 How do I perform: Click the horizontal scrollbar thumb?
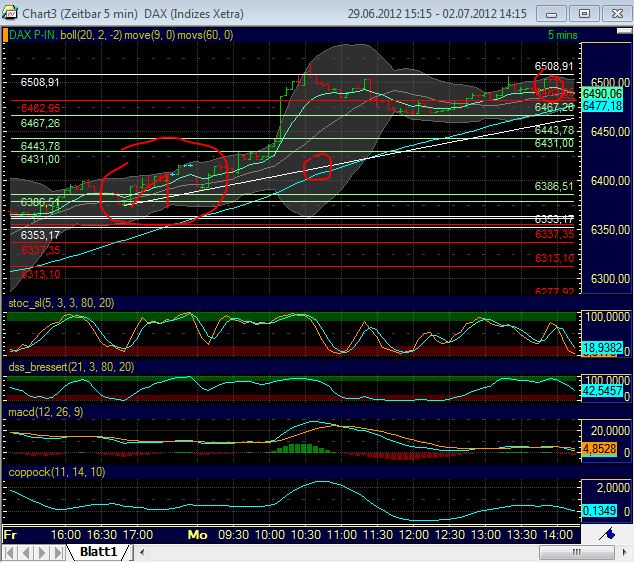tap(576, 552)
